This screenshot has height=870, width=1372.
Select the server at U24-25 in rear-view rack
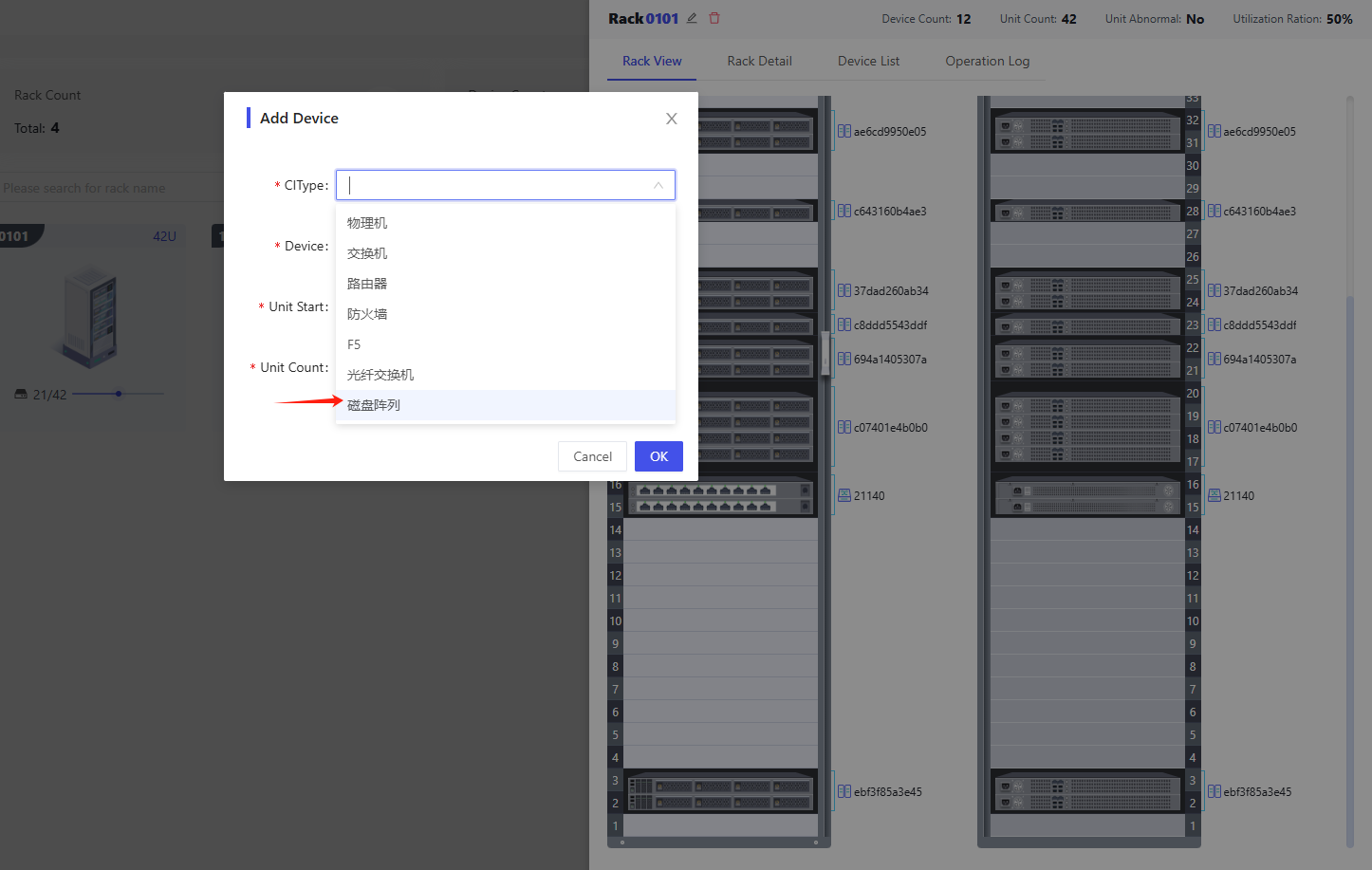pyautogui.click(x=1087, y=291)
